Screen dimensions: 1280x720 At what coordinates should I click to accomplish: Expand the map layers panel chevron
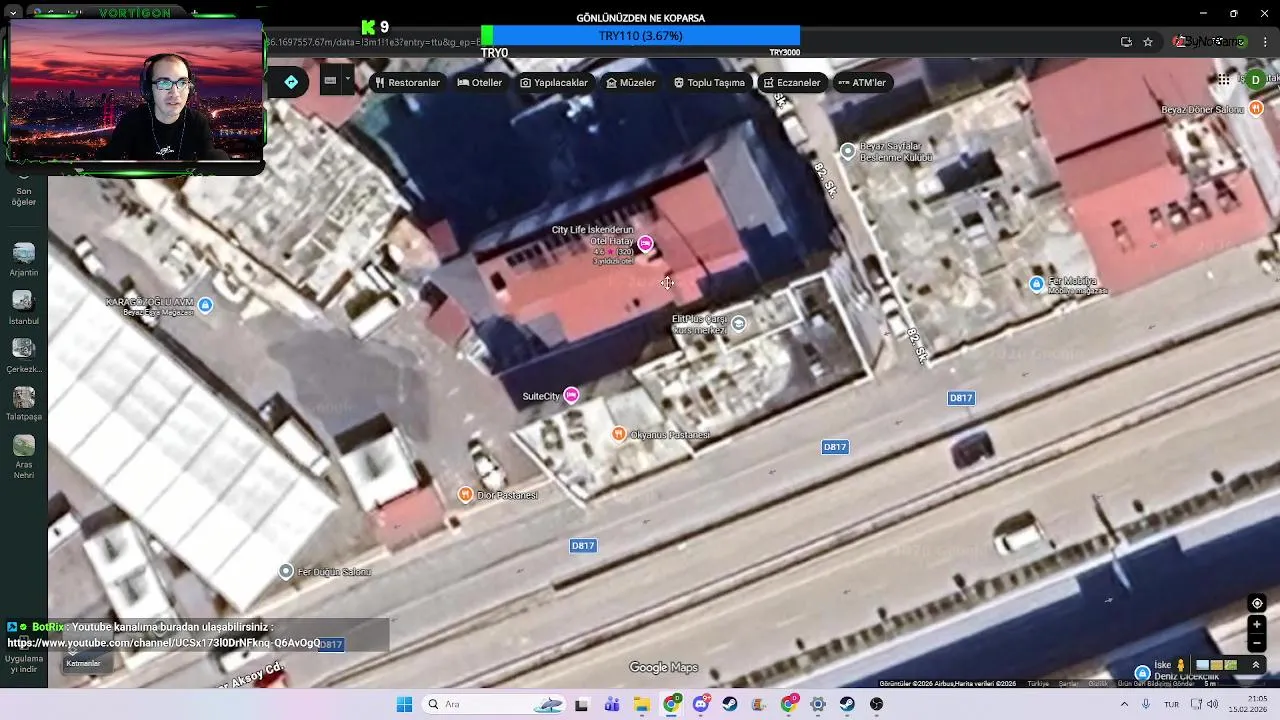[1256, 665]
